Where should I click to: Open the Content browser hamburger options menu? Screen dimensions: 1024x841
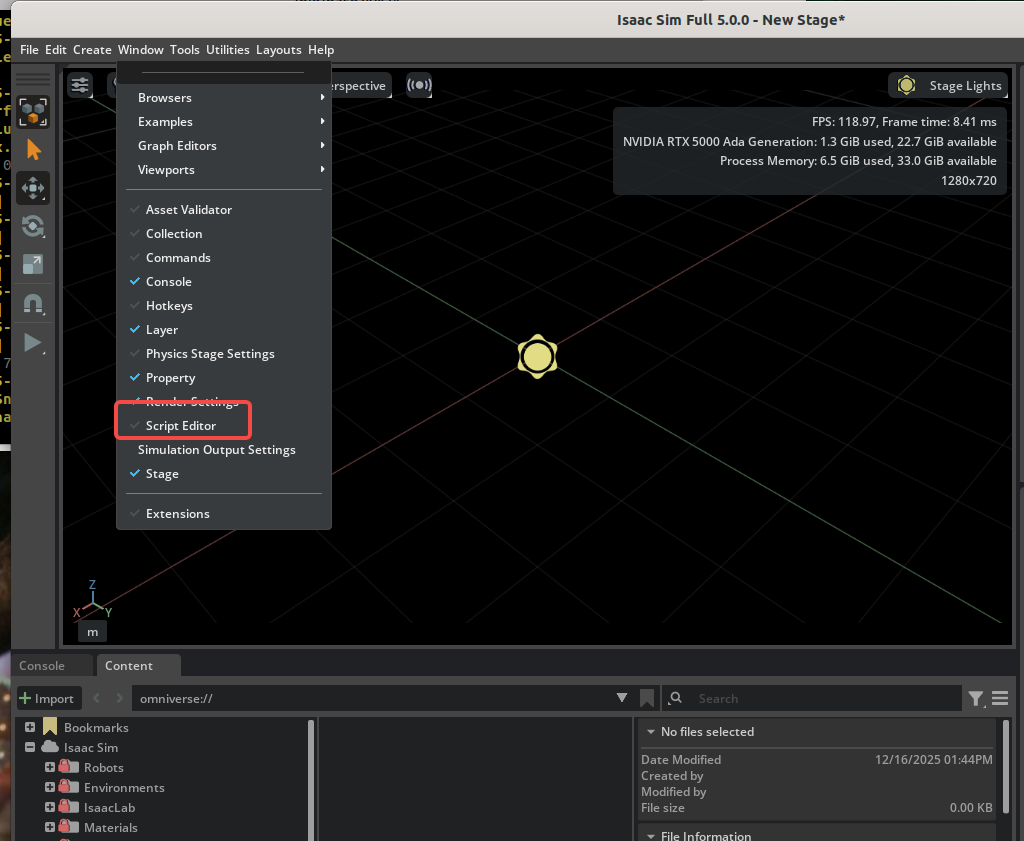[x=1000, y=698]
